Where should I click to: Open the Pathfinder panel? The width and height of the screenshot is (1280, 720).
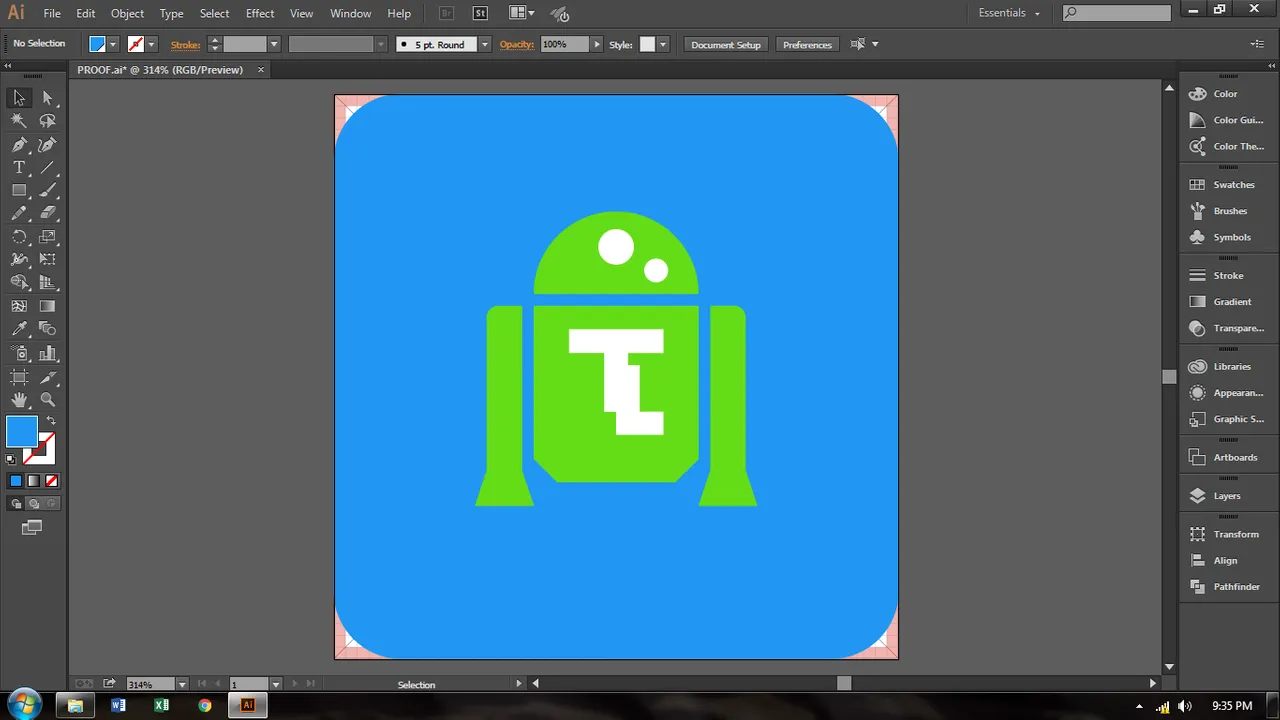(1225, 587)
